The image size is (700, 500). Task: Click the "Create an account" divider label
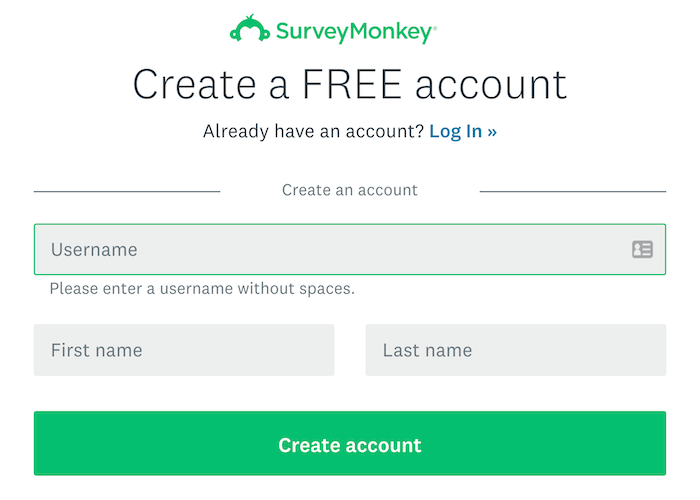point(350,190)
